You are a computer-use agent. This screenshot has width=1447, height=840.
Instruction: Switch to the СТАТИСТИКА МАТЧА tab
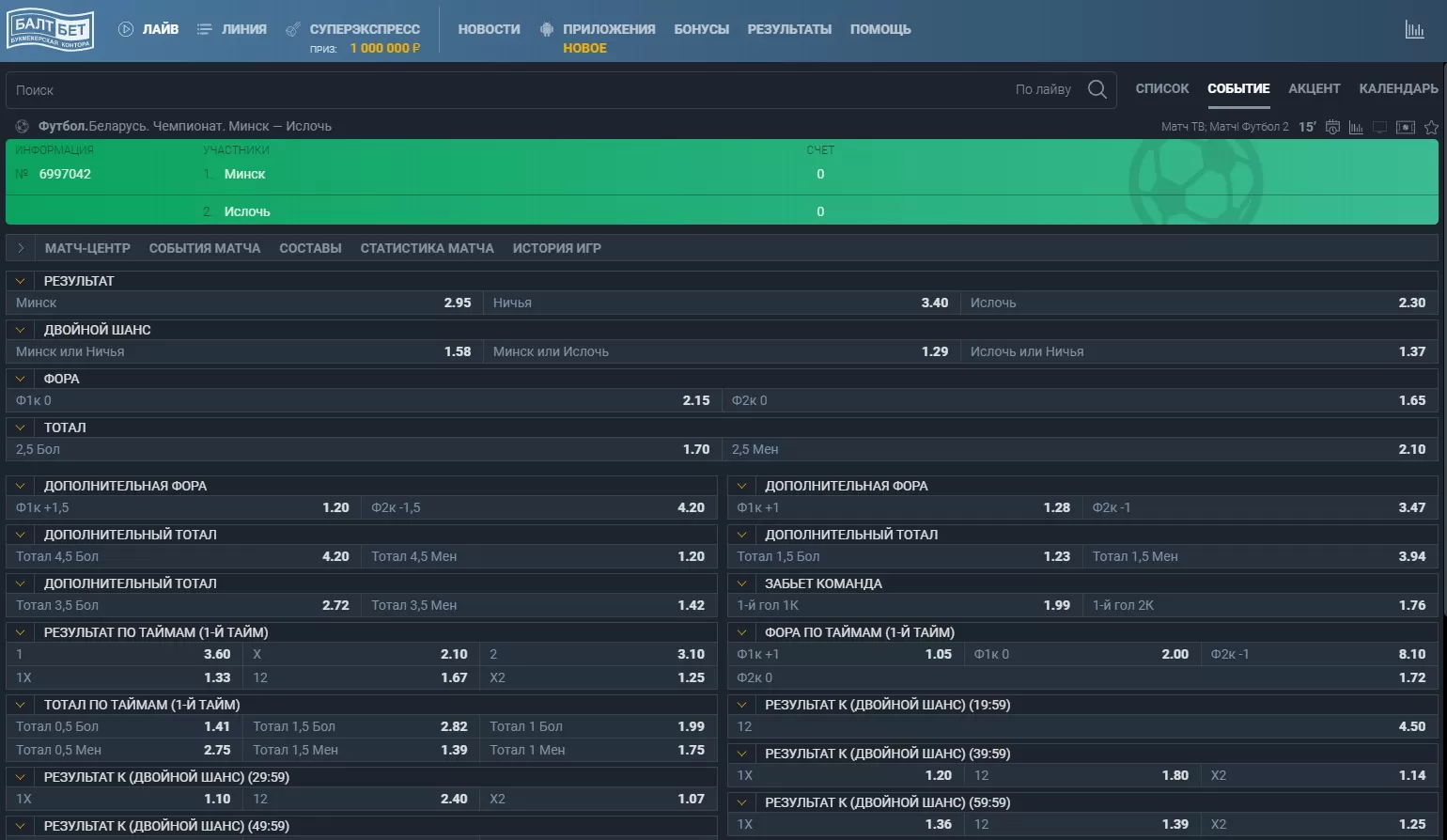[427, 248]
